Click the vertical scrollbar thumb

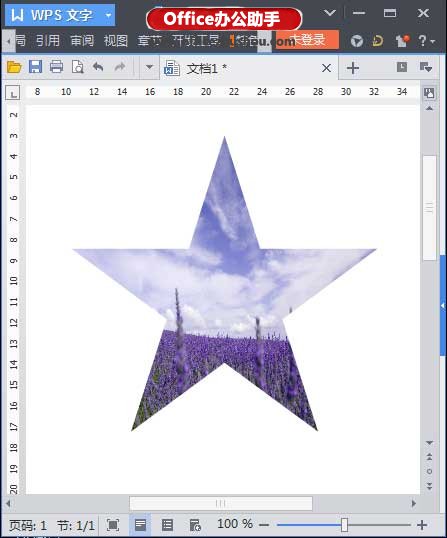coord(430,208)
